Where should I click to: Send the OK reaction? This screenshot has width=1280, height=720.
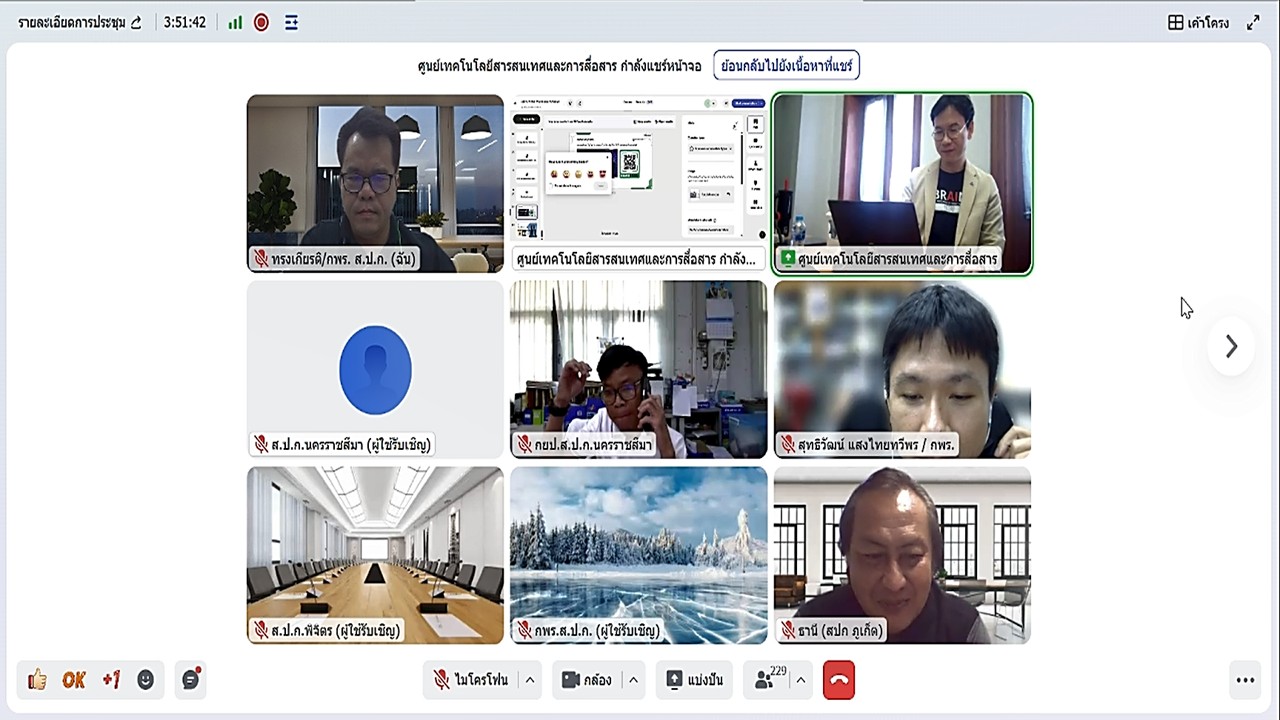click(74, 680)
